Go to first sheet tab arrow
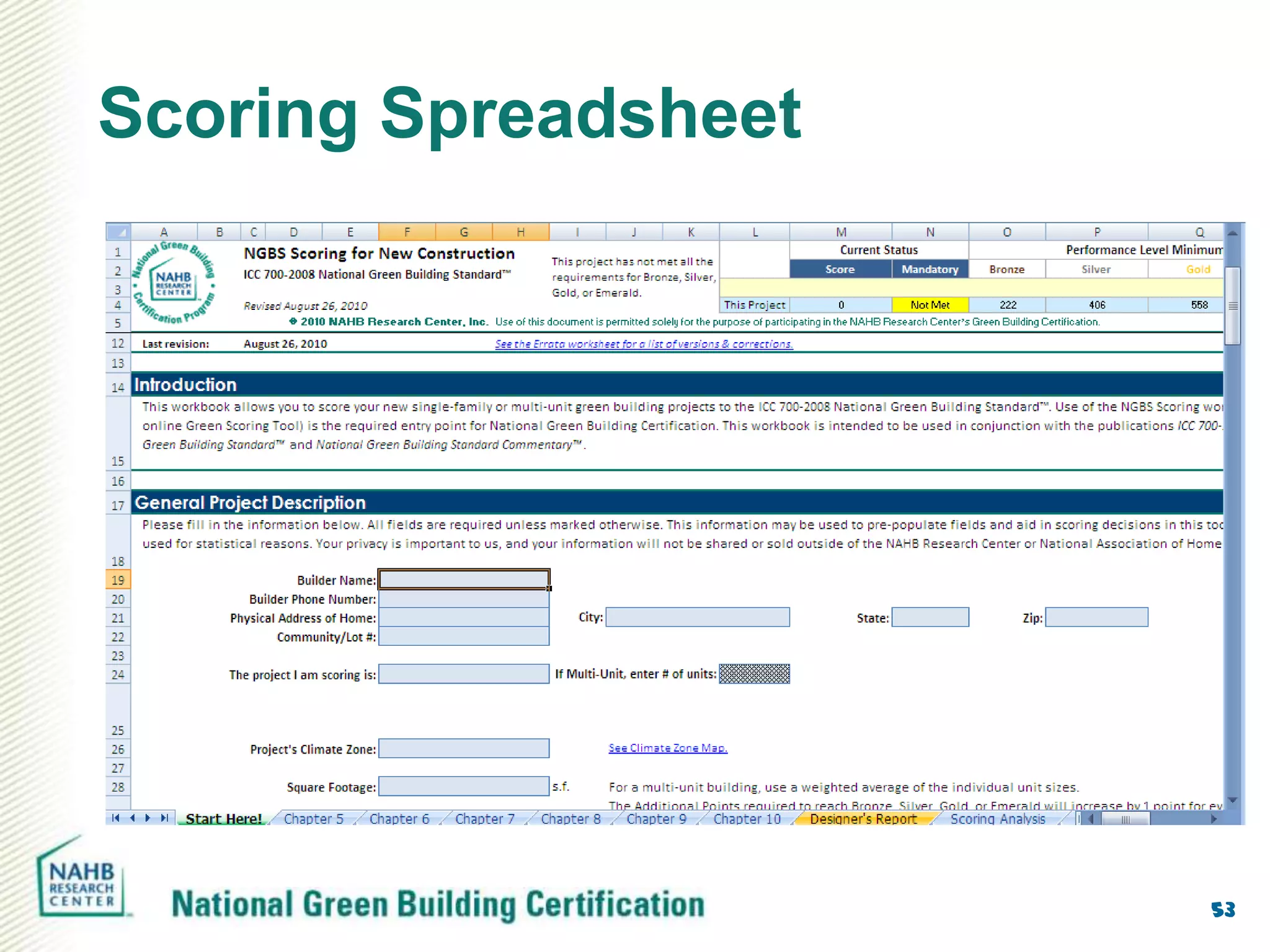1270x952 pixels. [x=115, y=818]
